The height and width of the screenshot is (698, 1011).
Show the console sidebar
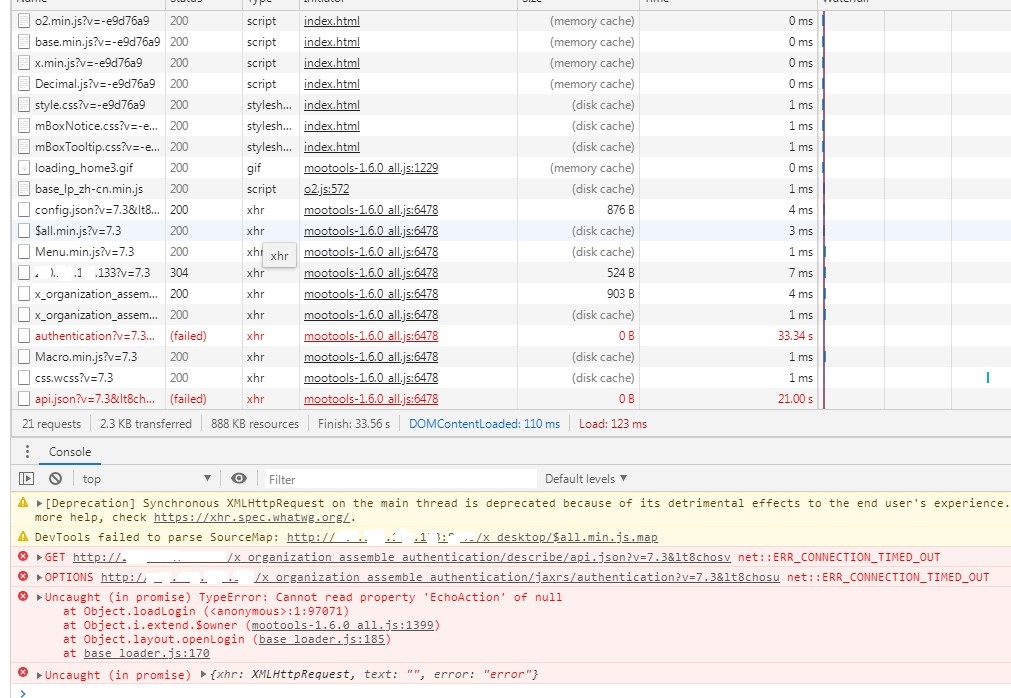click(x=27, y=479)
